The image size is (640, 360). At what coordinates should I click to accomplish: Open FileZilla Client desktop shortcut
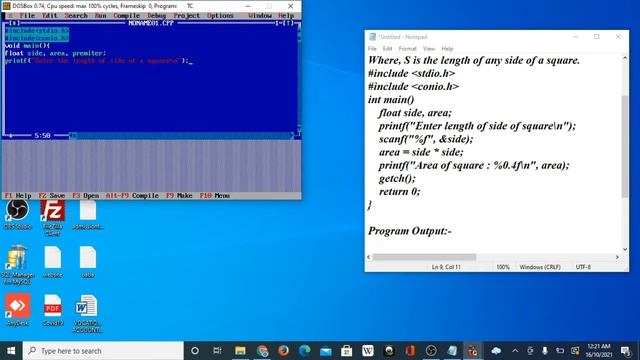click(x=53, y=218)
